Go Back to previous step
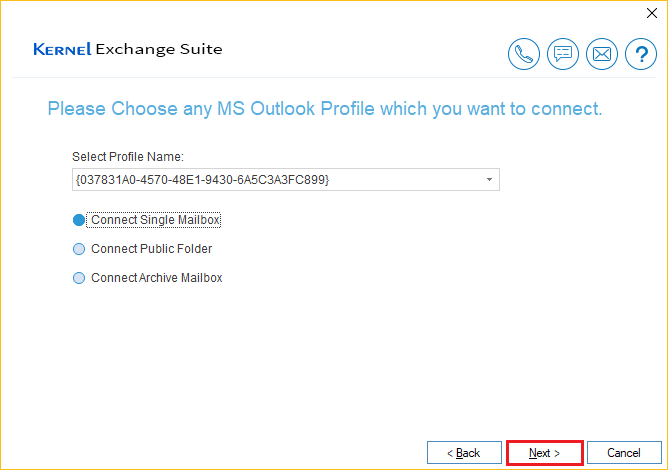Screen dimensions: 668x470 pos(464,453)
